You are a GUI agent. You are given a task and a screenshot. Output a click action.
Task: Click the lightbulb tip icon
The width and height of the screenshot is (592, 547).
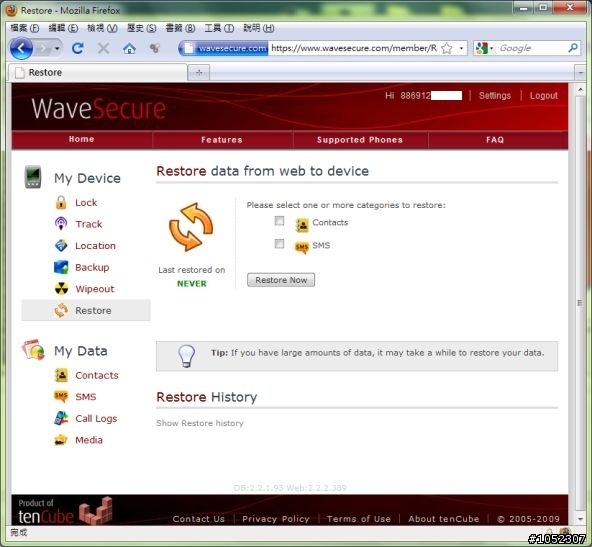click(187, 356)
